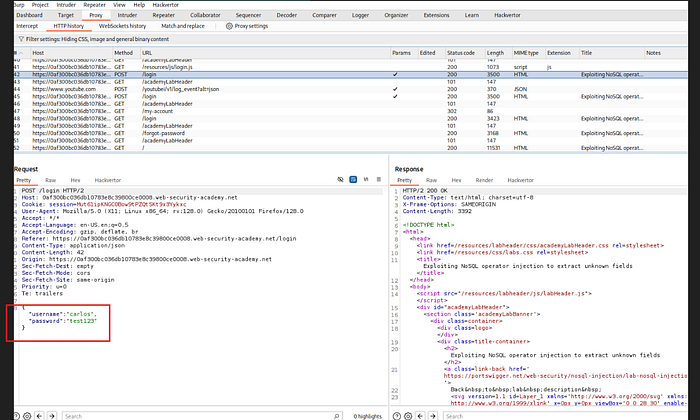Viewport: 700px width, 420px height.
Task: Open help icon under Response panel
Action: coord(396,416)
